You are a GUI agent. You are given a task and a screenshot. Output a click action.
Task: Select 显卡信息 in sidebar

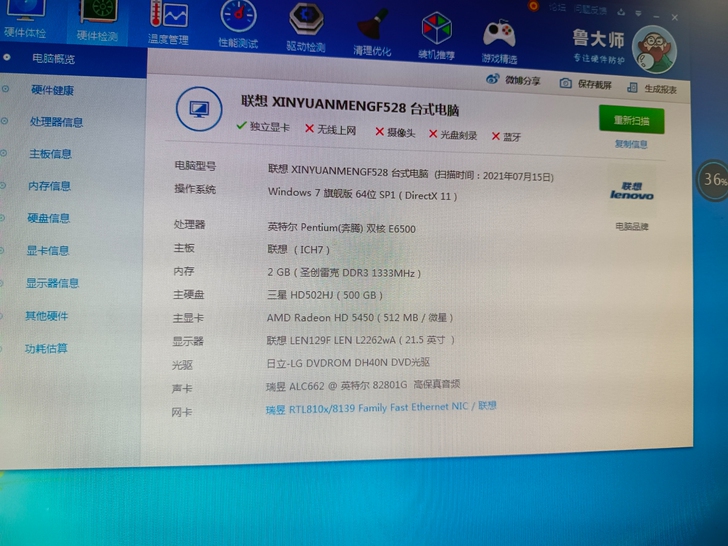[47, 251]
